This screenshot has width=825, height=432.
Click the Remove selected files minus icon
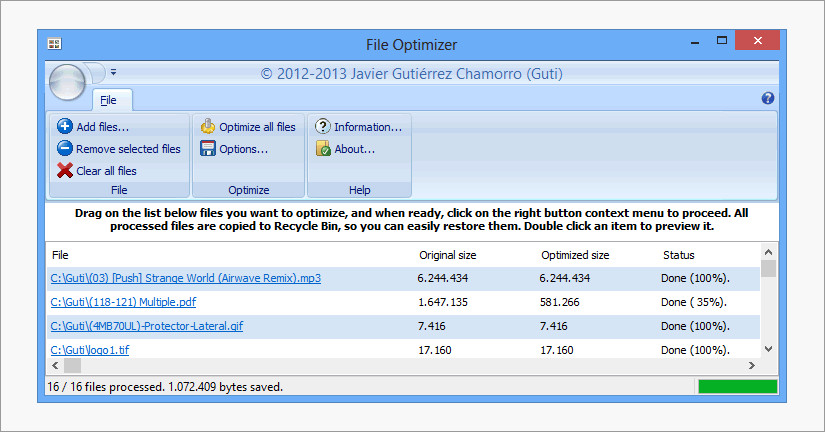(x=65, y=149)
